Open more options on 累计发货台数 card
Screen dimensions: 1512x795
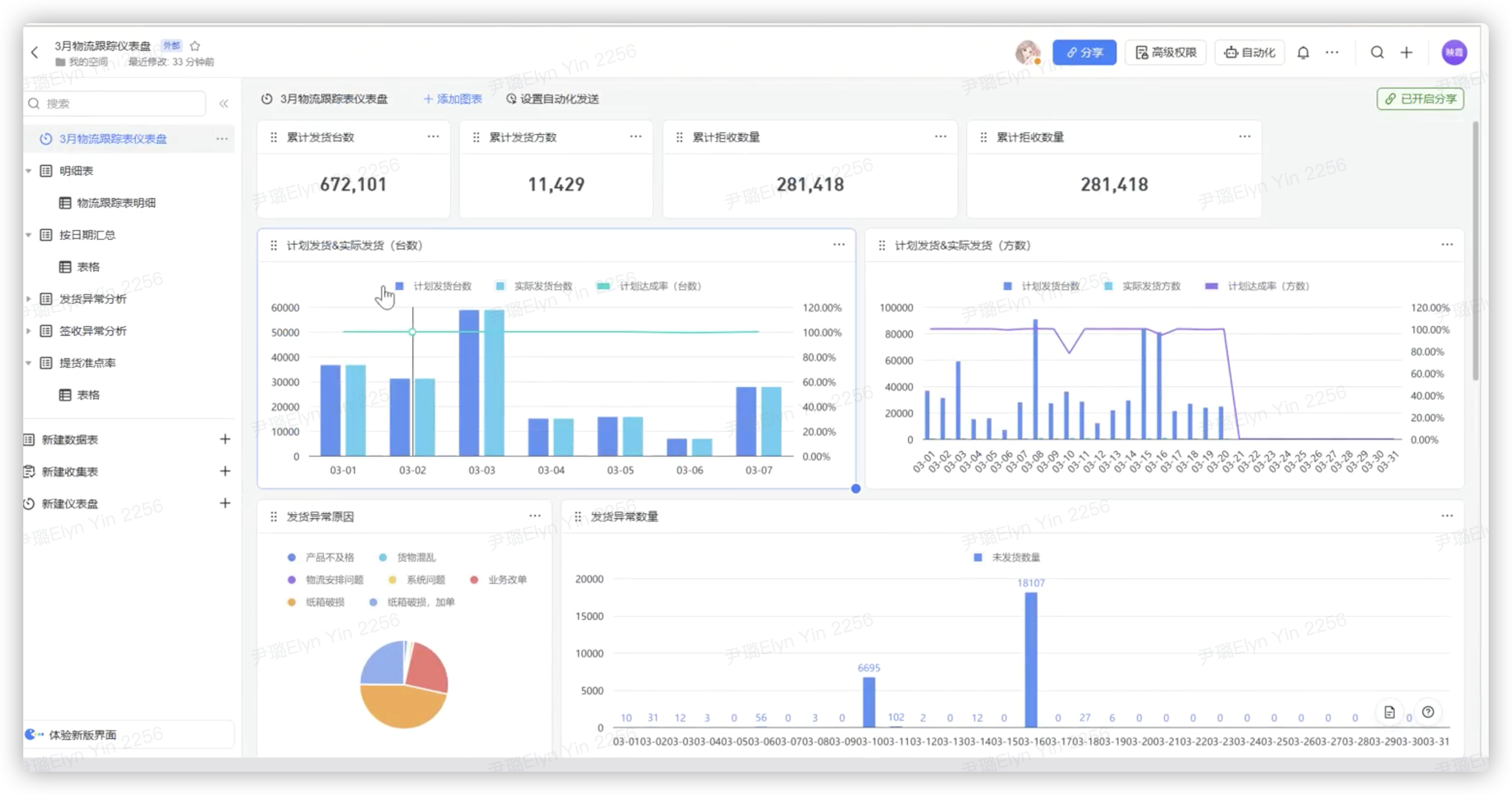click(433, 136)
